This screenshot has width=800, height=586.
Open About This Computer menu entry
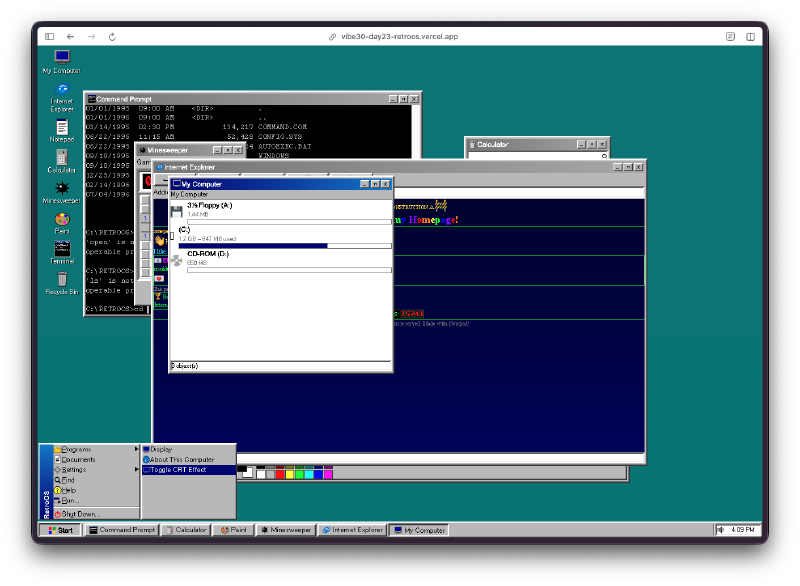pos(181,459)
